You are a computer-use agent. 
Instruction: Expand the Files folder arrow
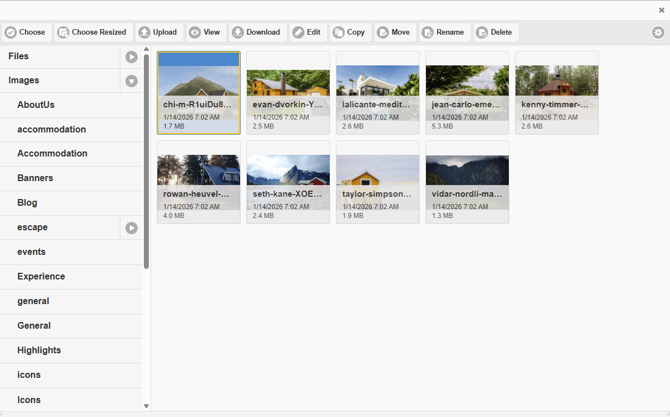click(131, 57)
